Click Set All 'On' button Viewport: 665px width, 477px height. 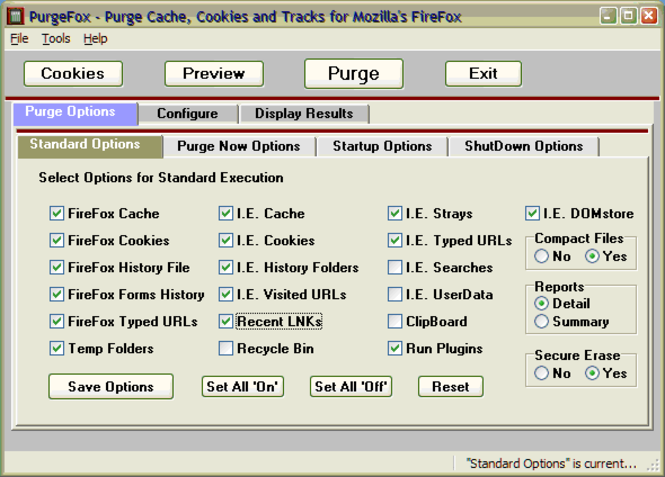coord(243,386)
